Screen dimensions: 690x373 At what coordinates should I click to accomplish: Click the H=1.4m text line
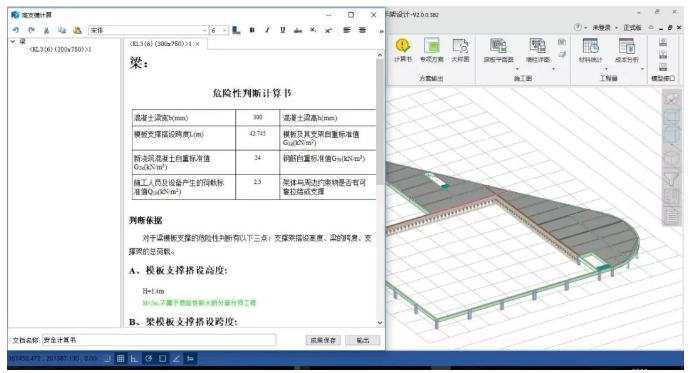point(154,291)
